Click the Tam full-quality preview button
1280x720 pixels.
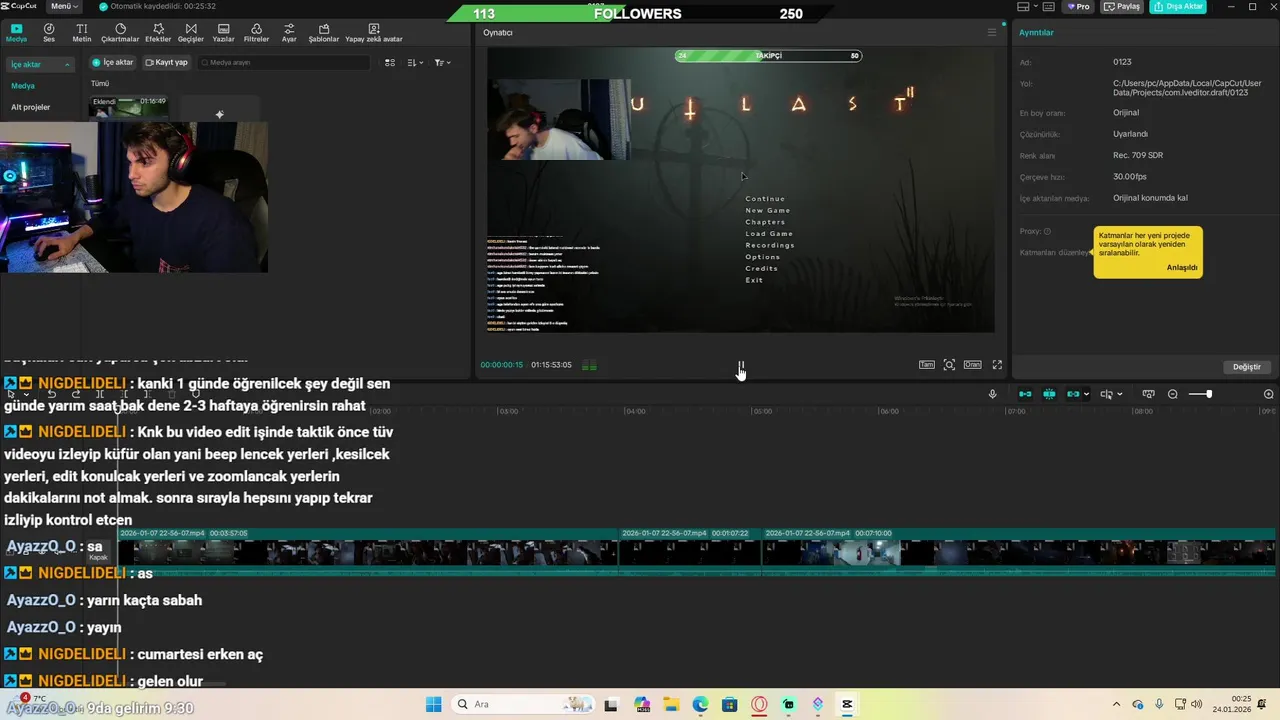(927, 365)
